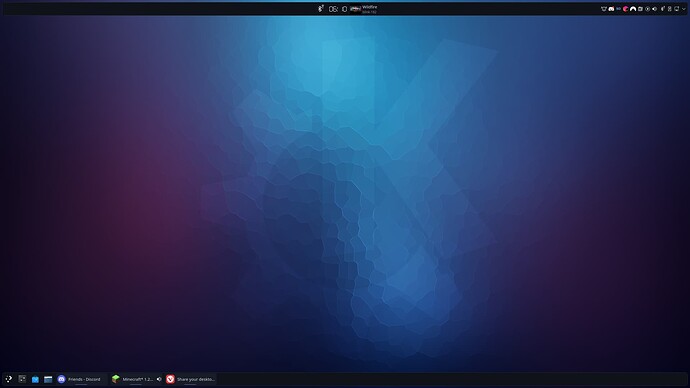Switch to the Friends - Discord window
Image resolution: width=690 pixels, height=388 pixels.
(x=80, y=379)
